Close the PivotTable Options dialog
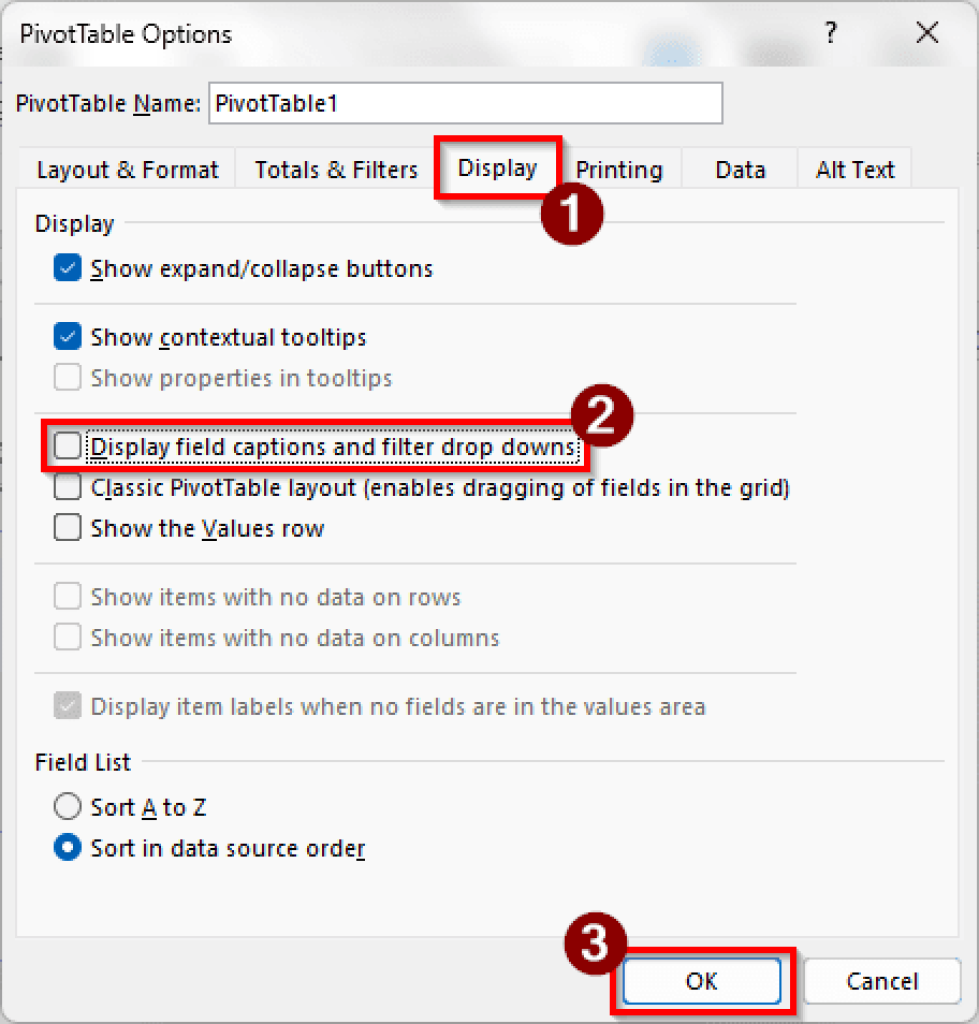979x1024 pixels. pos(927,33)
